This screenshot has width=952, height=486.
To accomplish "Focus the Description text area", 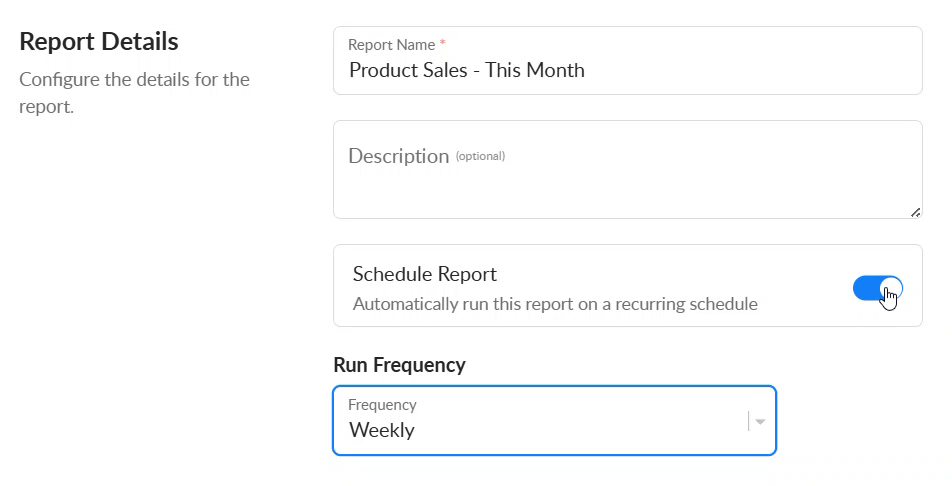I will pyautogui.click(x=628, y=169).
